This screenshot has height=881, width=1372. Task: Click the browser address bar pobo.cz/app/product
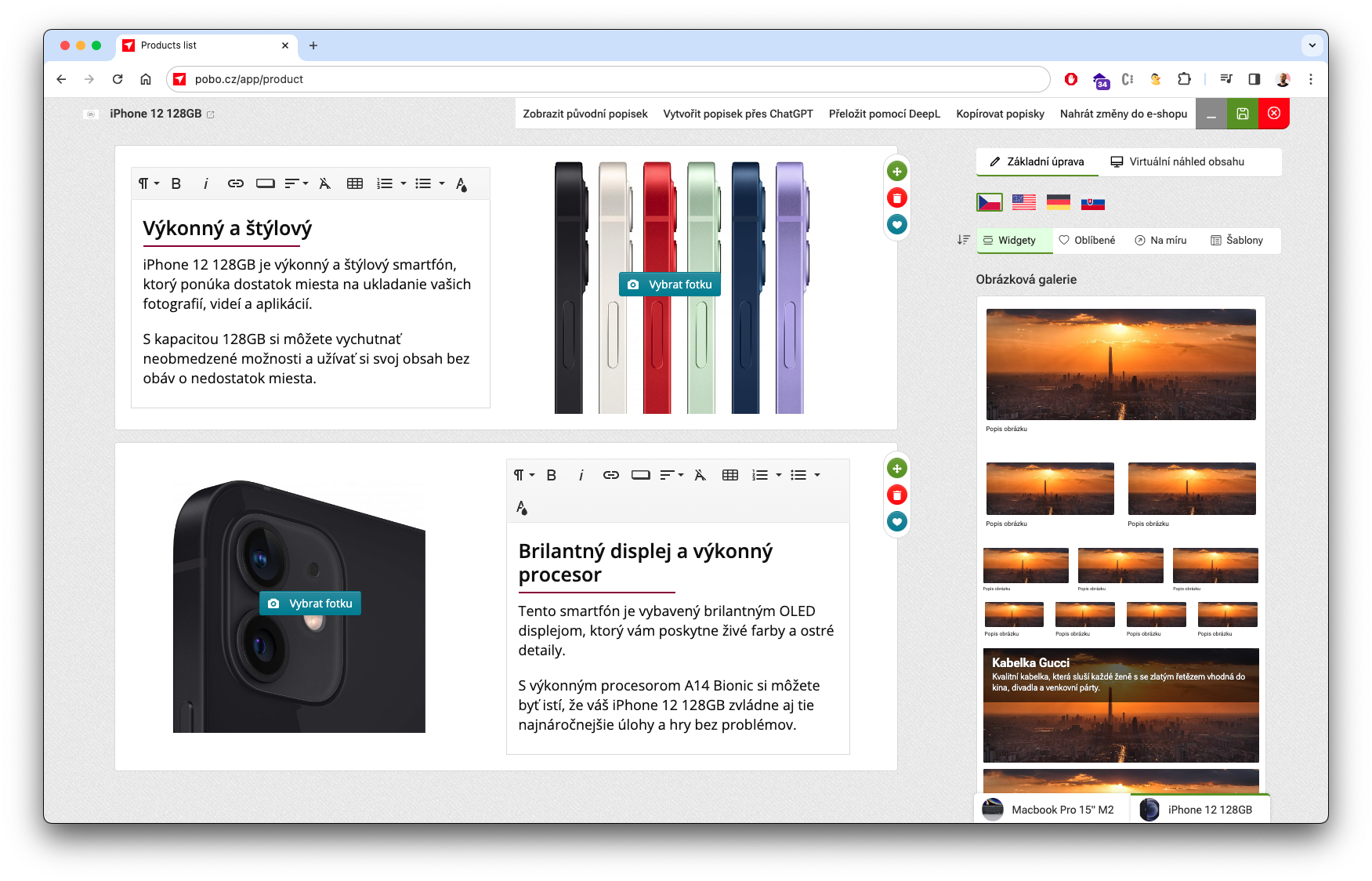pos(608,79)
